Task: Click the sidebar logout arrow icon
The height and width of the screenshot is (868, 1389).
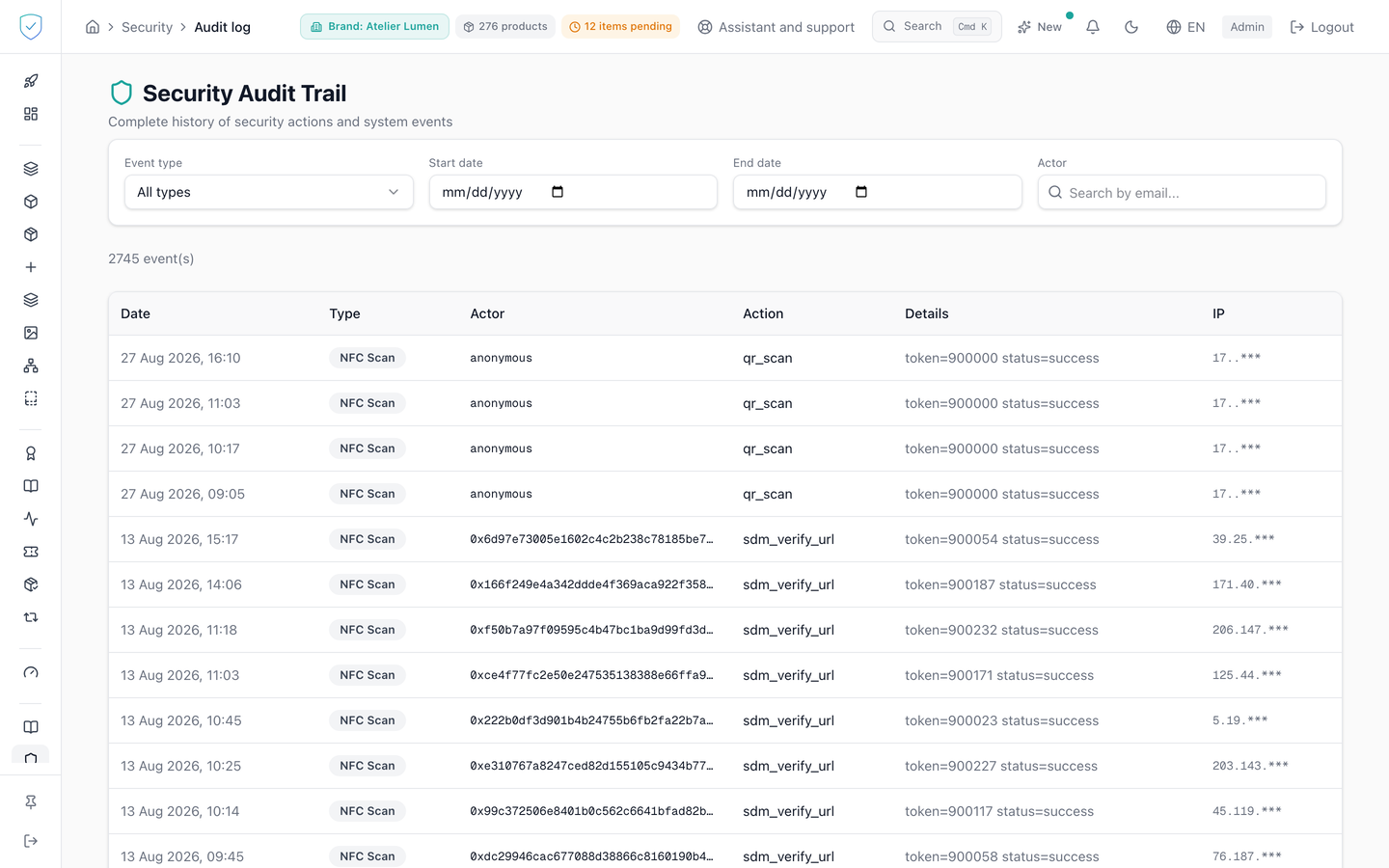Action: coord(31,841)
